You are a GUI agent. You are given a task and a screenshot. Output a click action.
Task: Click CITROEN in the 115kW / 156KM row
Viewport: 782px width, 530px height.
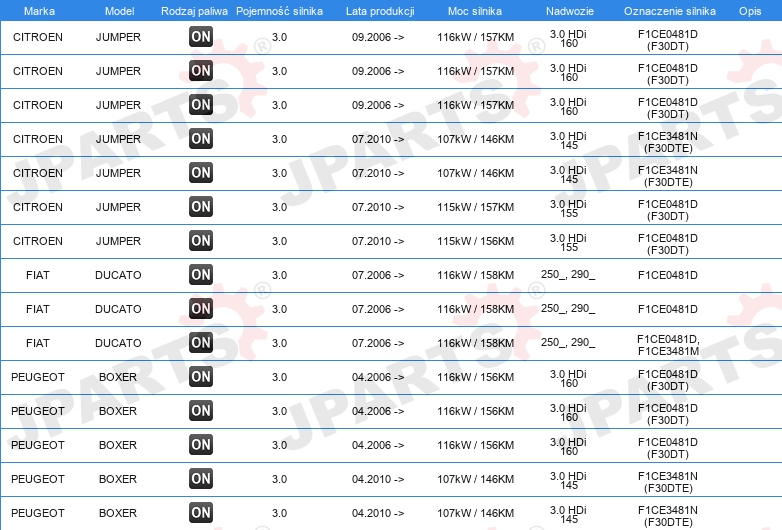pyautogui.click(x=38, y=241)
